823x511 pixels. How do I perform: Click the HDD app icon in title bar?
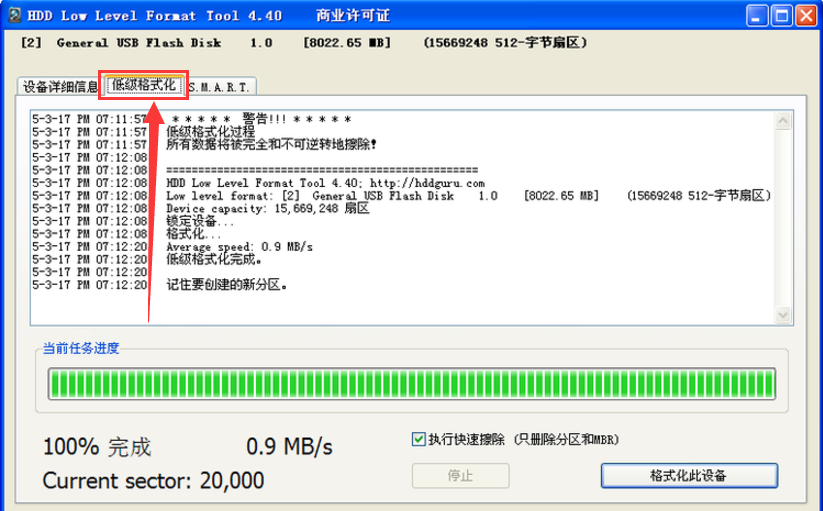pos(12,15)
